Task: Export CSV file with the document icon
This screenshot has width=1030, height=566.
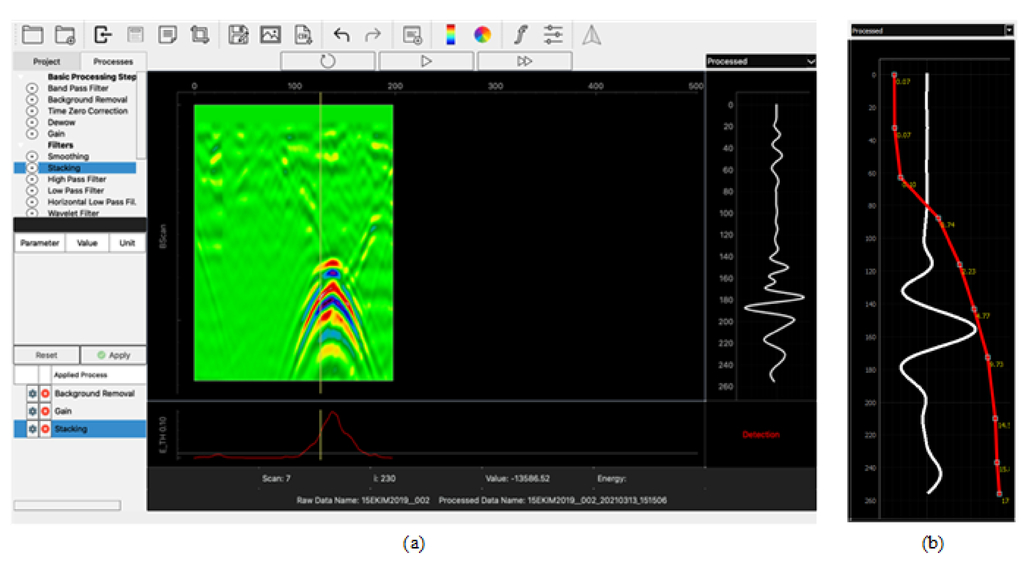Action: 303,34
